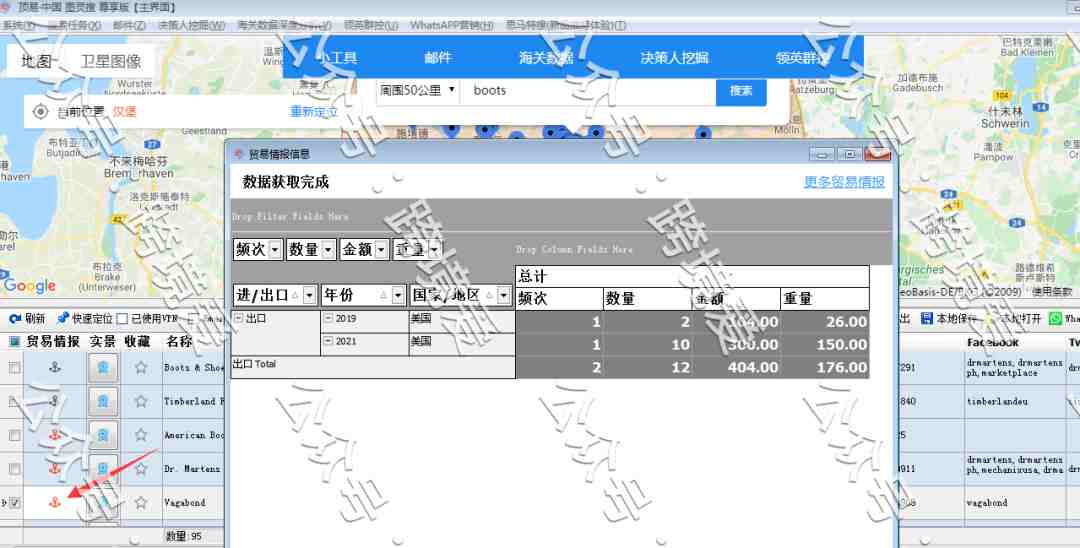Open the 国家/地区 row field dropdown
This screenshot has width=1080, height=548.
tap(503, 295)
